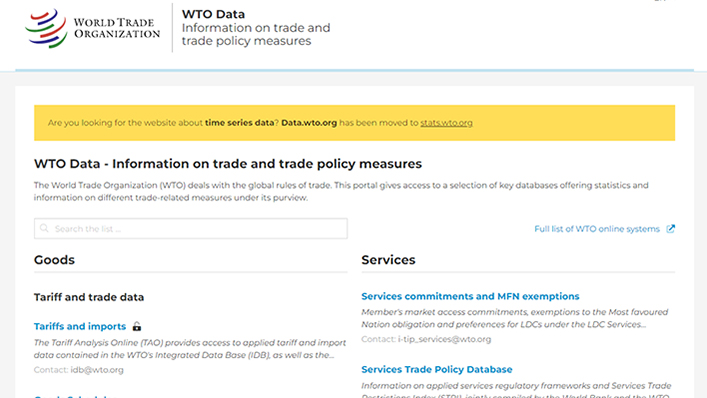Click the Tariff Analysis Online description text
This screenshot has height=398, width=707.
190,349
